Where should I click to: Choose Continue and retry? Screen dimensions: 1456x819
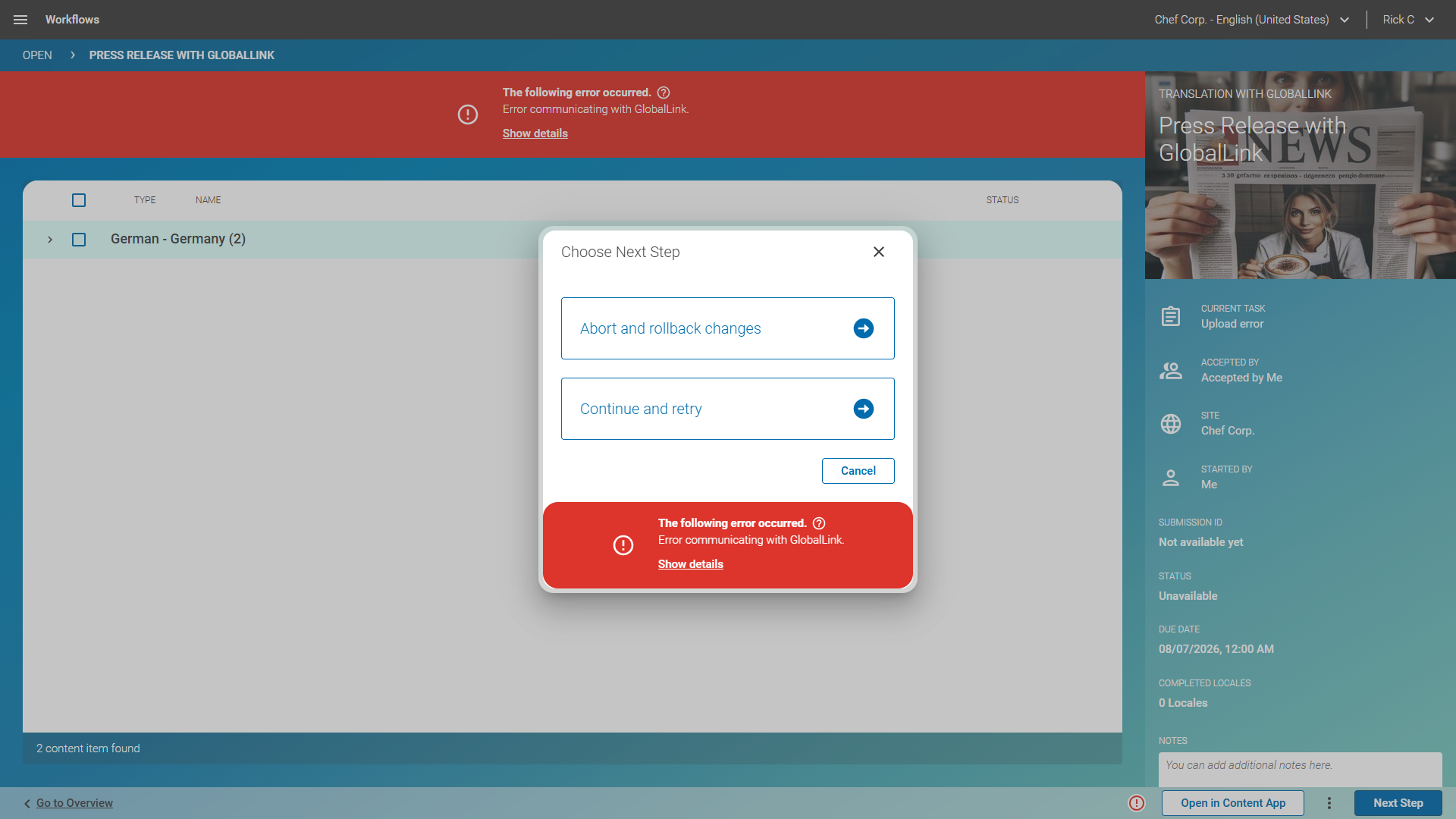[x=728, y=409]
